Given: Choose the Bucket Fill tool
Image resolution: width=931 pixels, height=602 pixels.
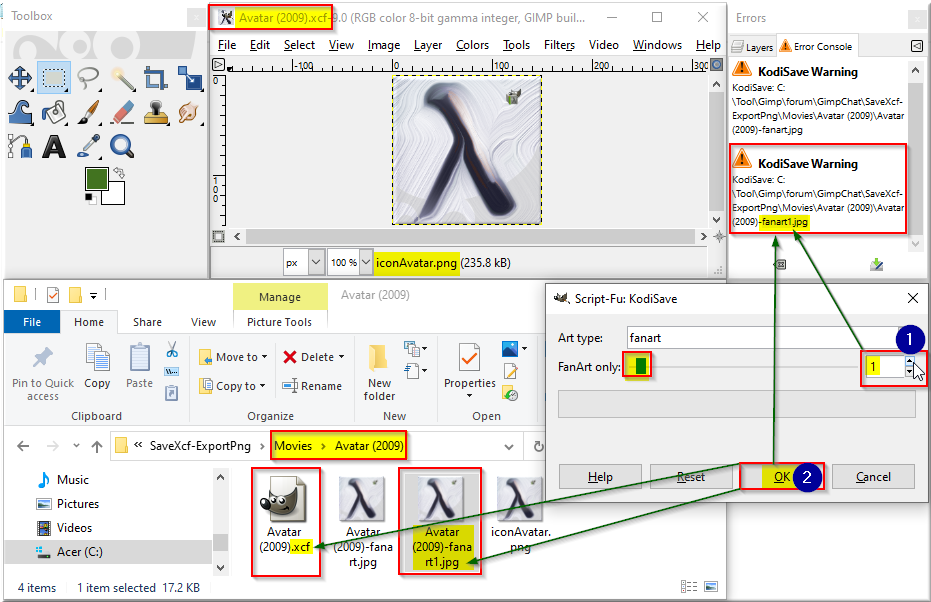Looking at the screenshot, I should coord(54,112).
